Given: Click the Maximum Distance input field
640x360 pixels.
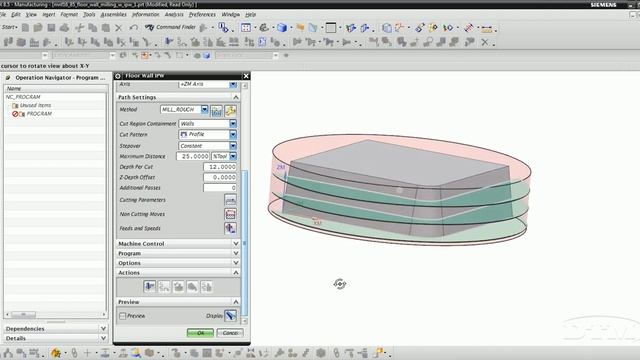Looking at the screenshot, I should pos(193,156).
